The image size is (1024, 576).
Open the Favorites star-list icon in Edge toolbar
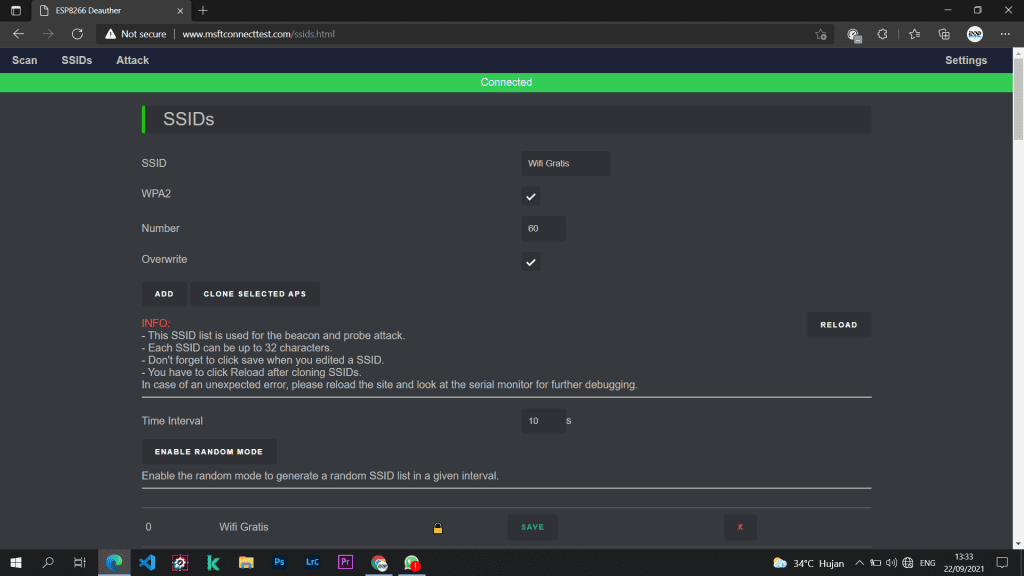pos(914,34)
